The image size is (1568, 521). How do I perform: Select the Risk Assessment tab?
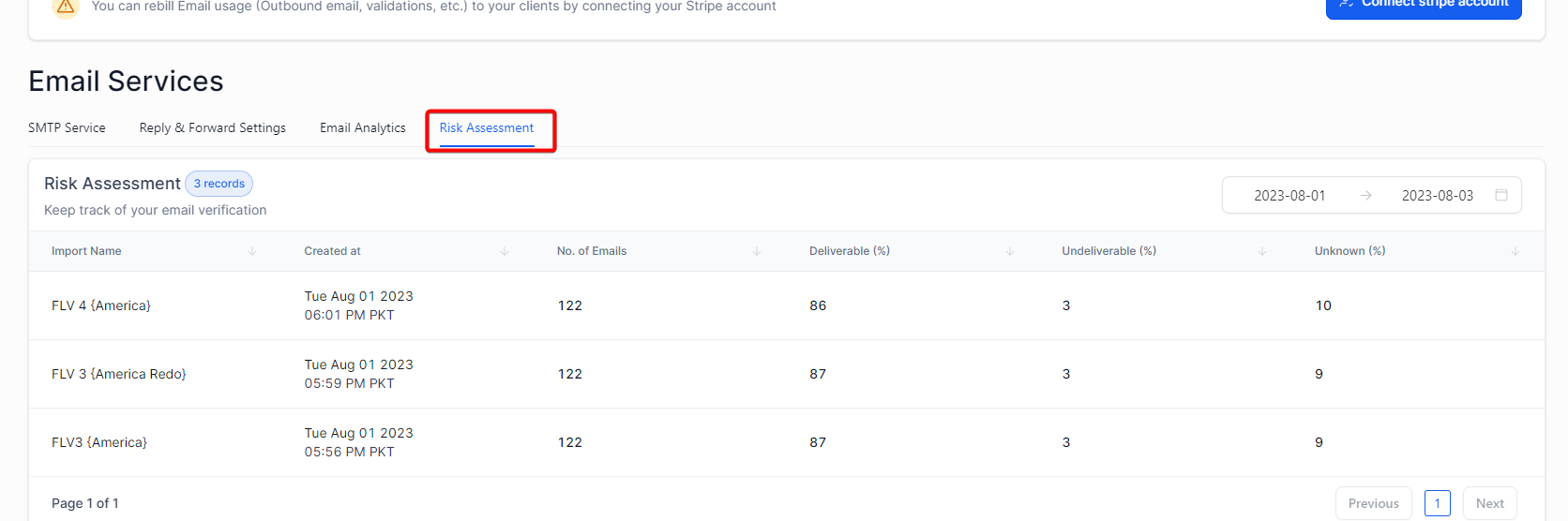487,127
